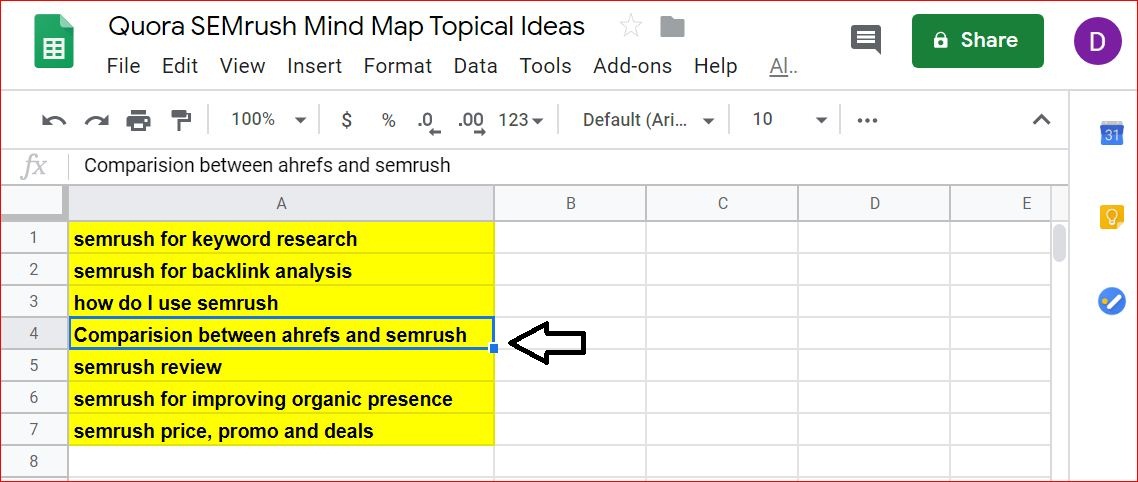The image size is (1138, 482).
Task: Select row 8 header
Action: pos(34,461)
